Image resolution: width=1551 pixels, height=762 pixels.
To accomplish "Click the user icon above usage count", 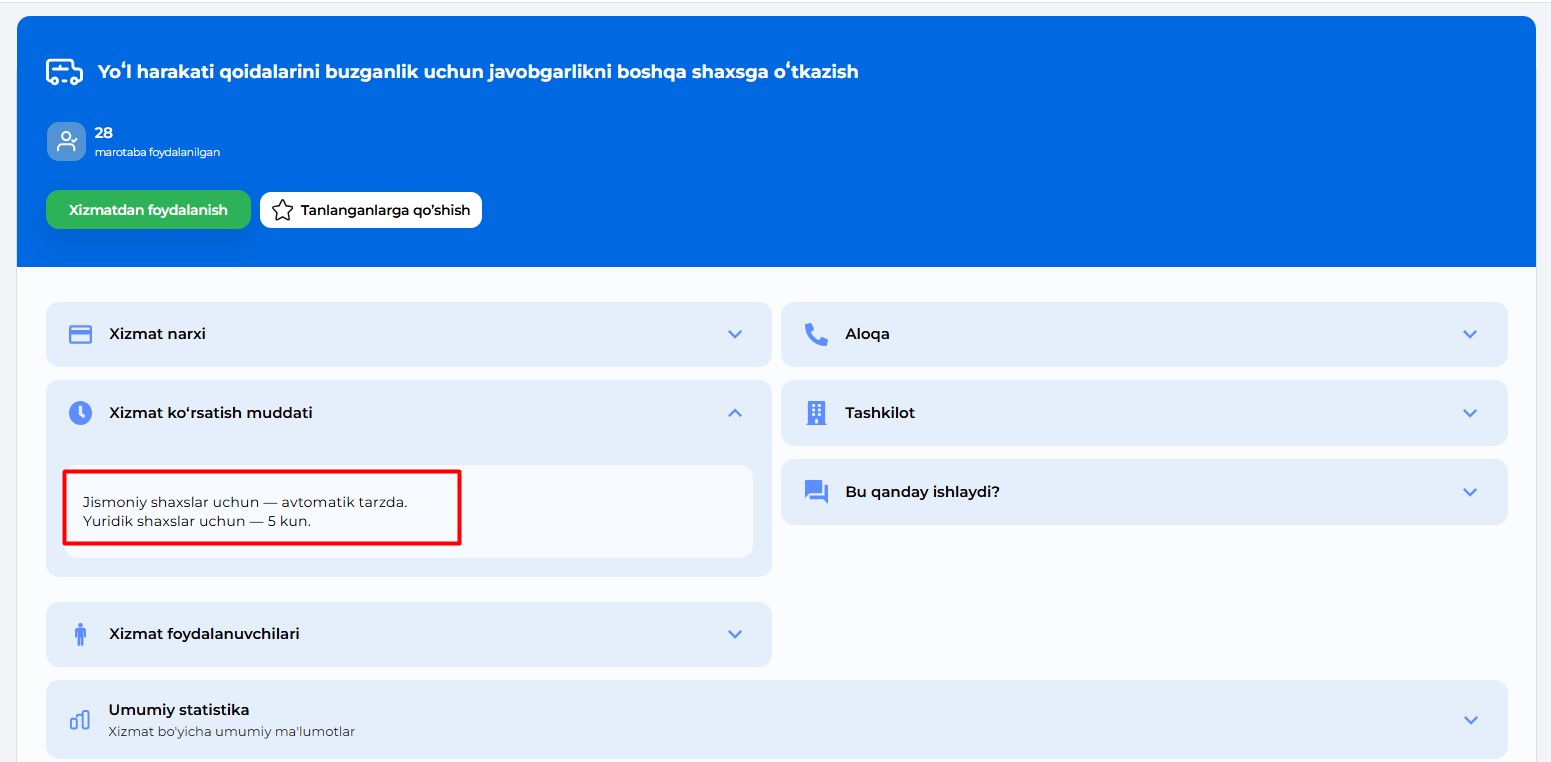I will pyautogui.click(x=66, y=141).
